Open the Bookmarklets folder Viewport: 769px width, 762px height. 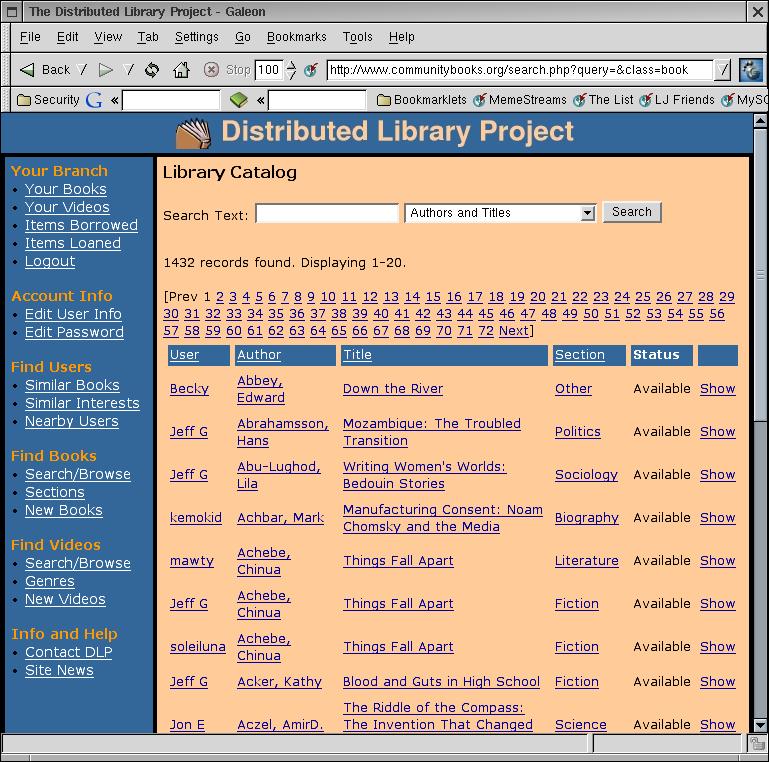click(422, 100)
